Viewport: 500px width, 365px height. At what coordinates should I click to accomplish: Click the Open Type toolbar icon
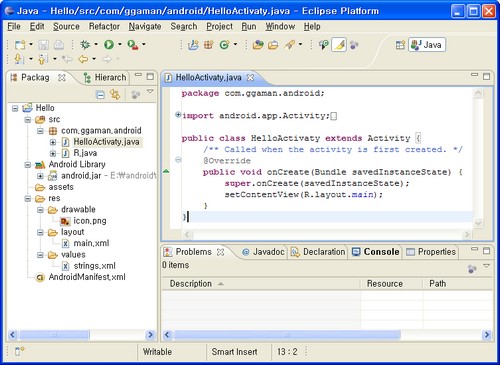pos(258,45)
